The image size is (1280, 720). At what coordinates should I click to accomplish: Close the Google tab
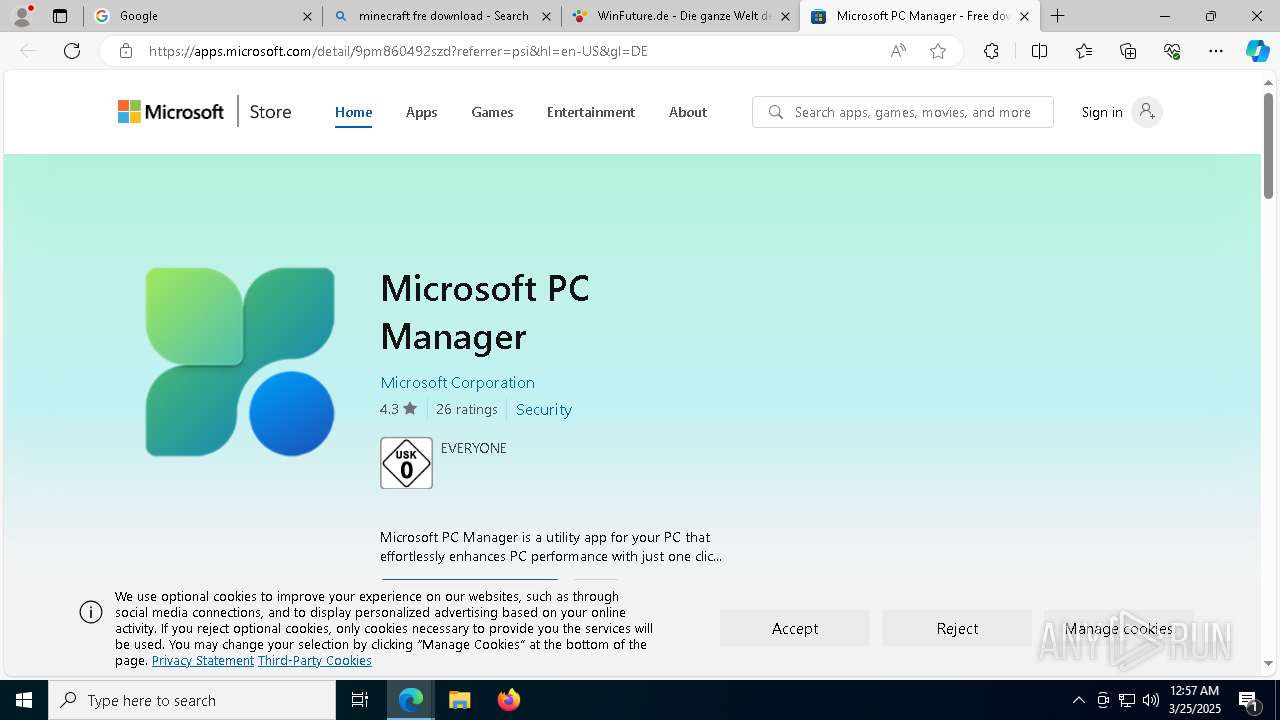307,16
